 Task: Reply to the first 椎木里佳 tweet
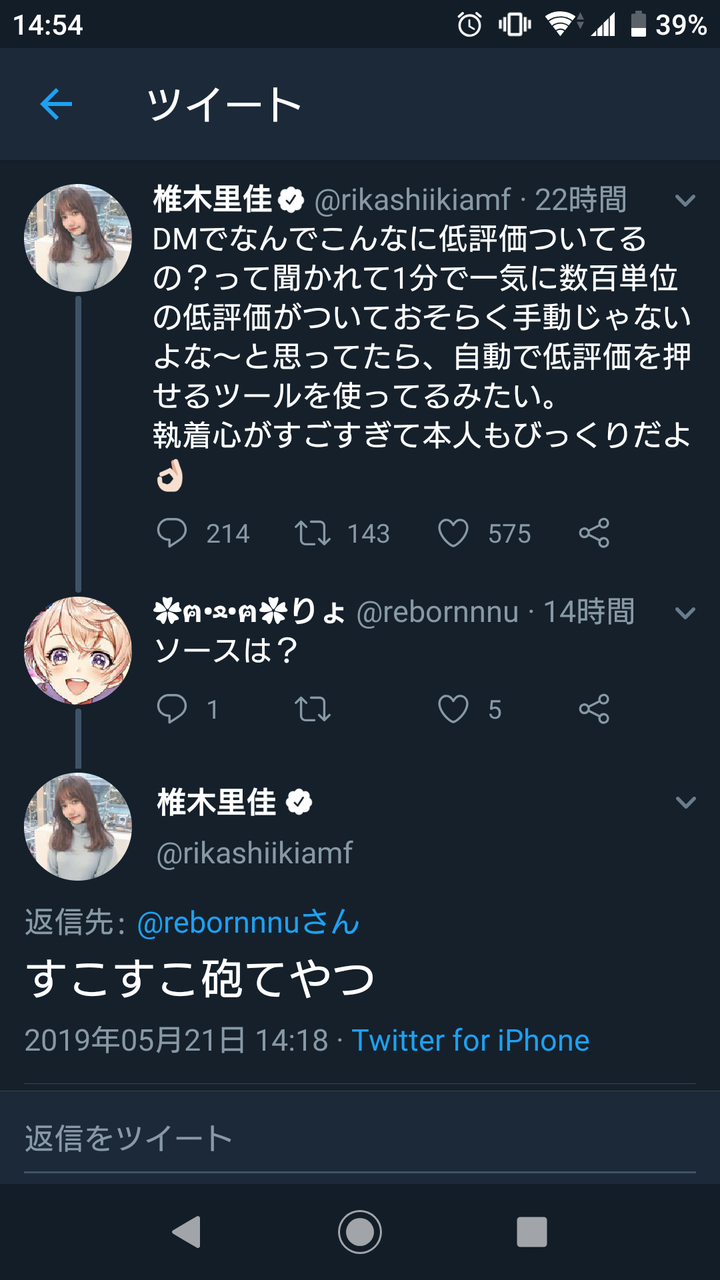pyautogui.click(x=172, y=533)
